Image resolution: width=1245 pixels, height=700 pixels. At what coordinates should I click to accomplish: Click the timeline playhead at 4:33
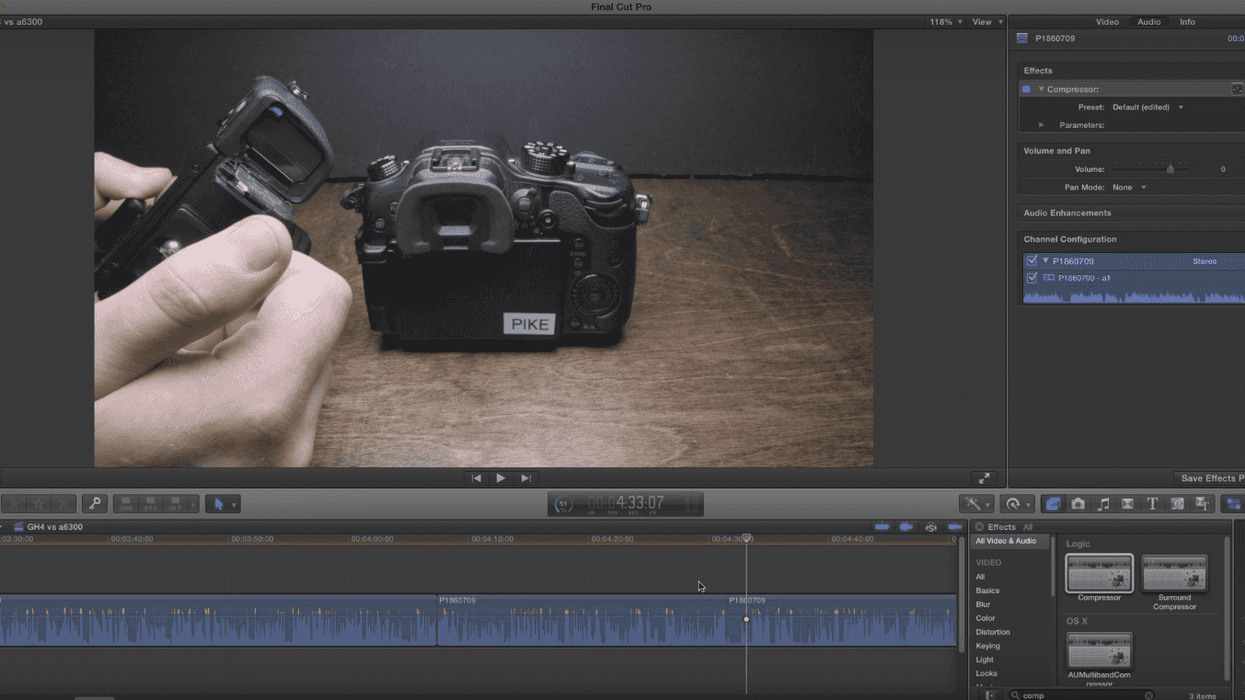click(x=746, y=539)
